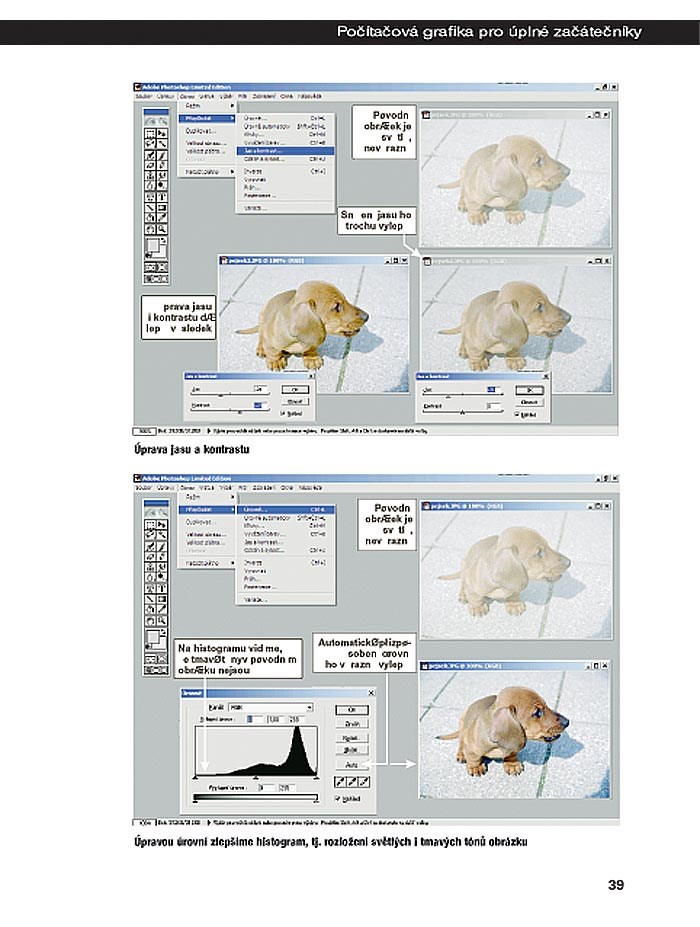Toggle Náhled in the right Jas a kontrast dialog
Screen dimensions: 700x927
pyautogui.click(x=517, y=413)
